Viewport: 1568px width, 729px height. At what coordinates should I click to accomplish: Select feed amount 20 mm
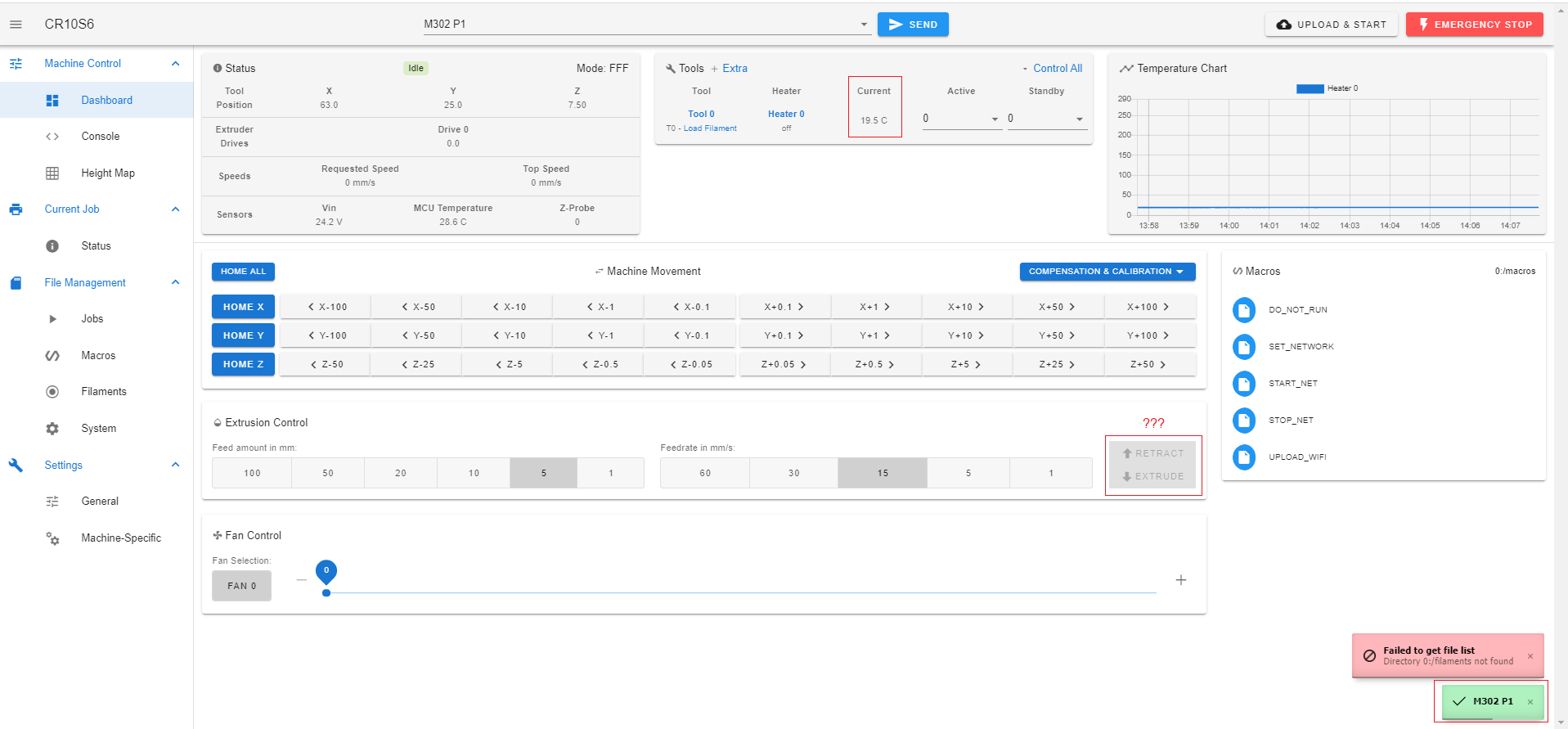coord(401,473)
